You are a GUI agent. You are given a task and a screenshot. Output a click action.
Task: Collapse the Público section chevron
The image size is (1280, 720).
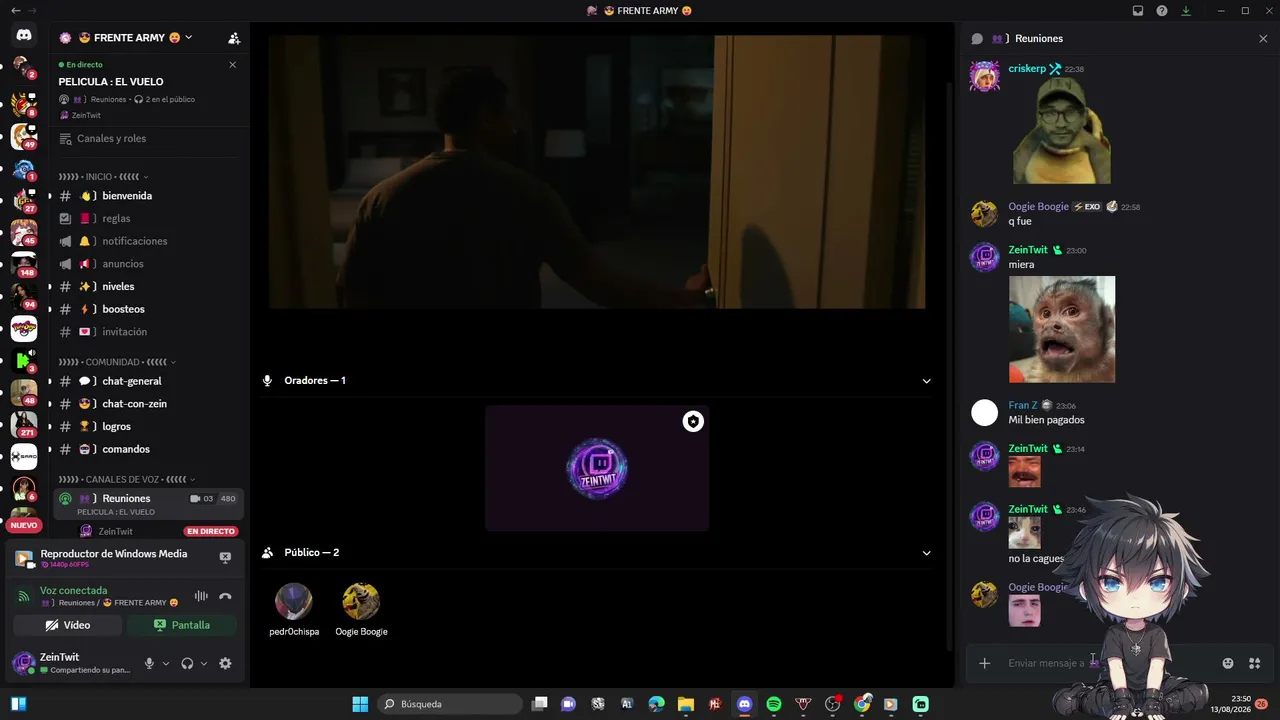click(926, 553)
